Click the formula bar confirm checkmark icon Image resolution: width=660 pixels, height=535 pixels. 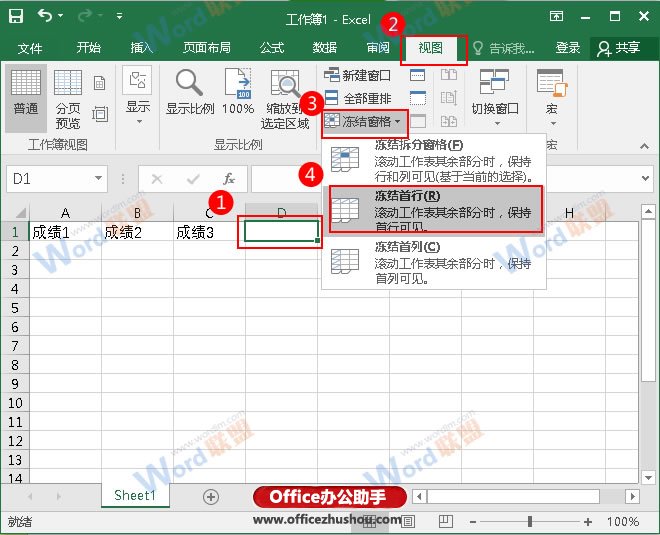point(193,179)
